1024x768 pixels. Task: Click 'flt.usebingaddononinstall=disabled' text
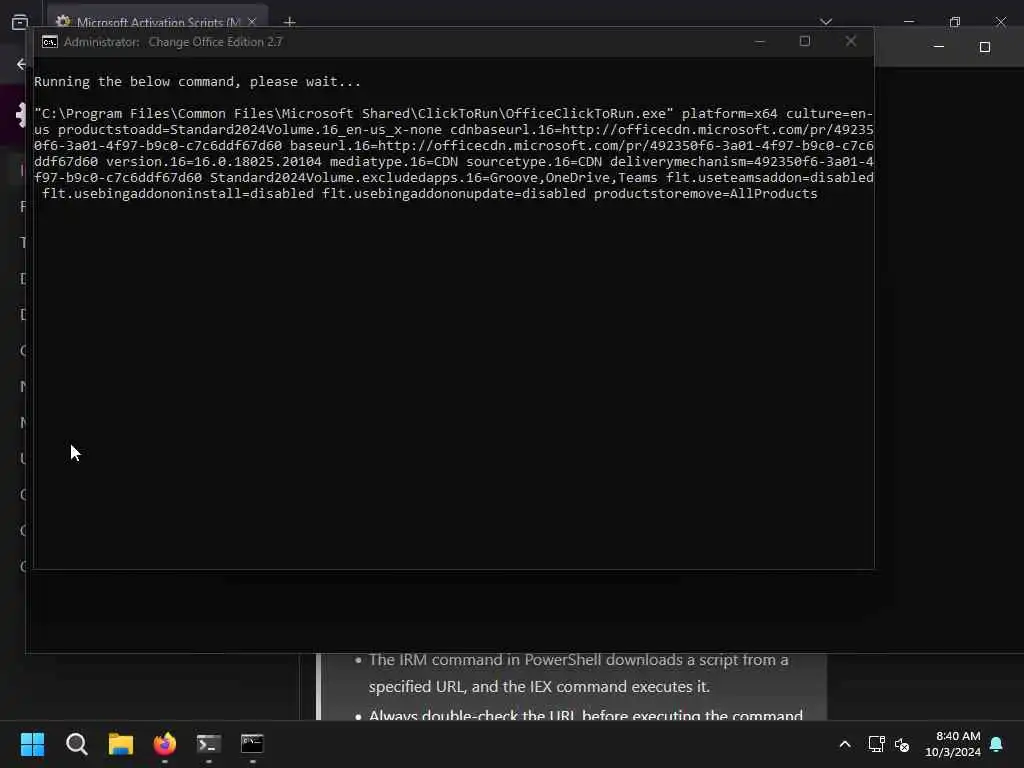178,193
